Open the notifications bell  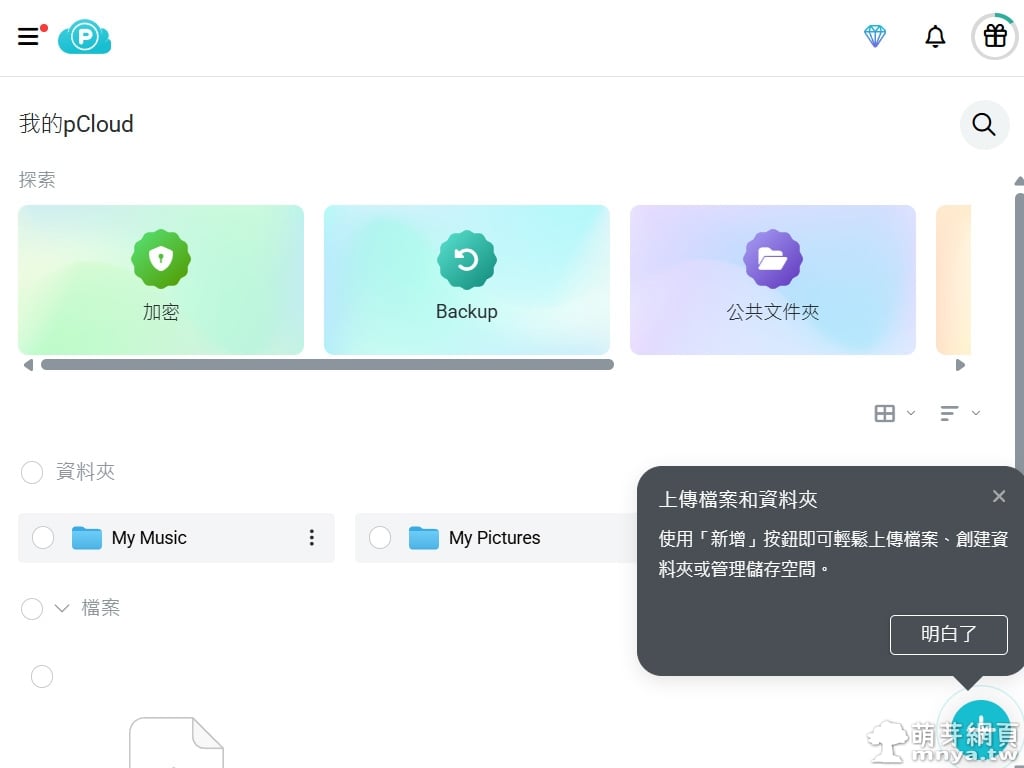click(935, 37)
